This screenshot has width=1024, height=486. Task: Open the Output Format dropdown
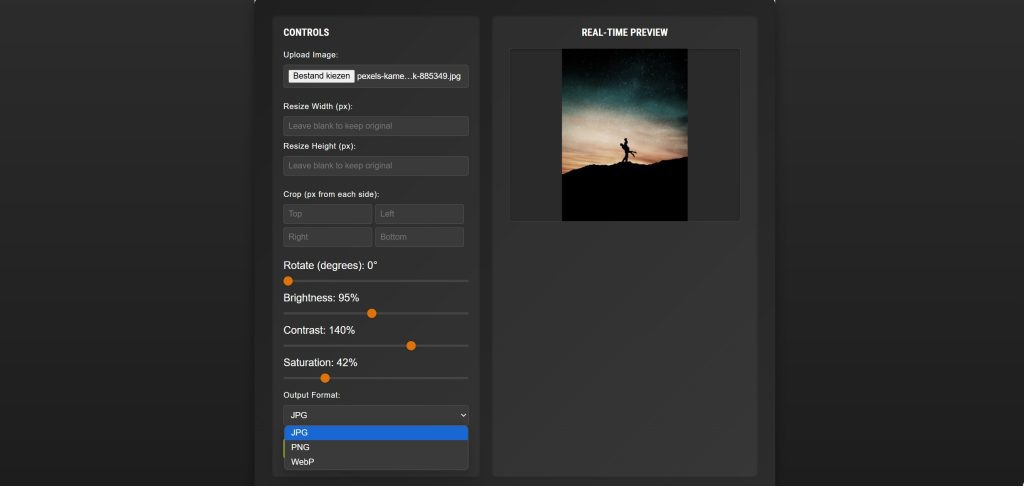376,415
